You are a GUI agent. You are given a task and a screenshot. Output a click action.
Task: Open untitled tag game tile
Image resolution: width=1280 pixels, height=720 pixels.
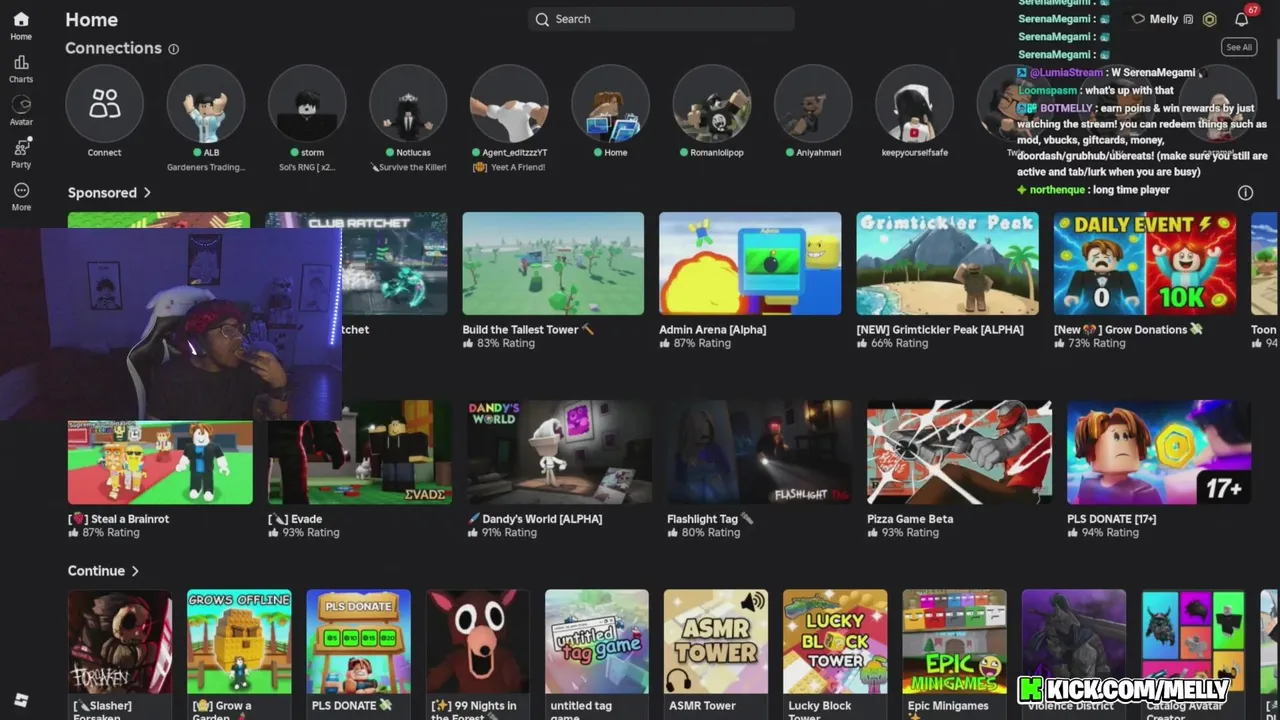(597, 641)
